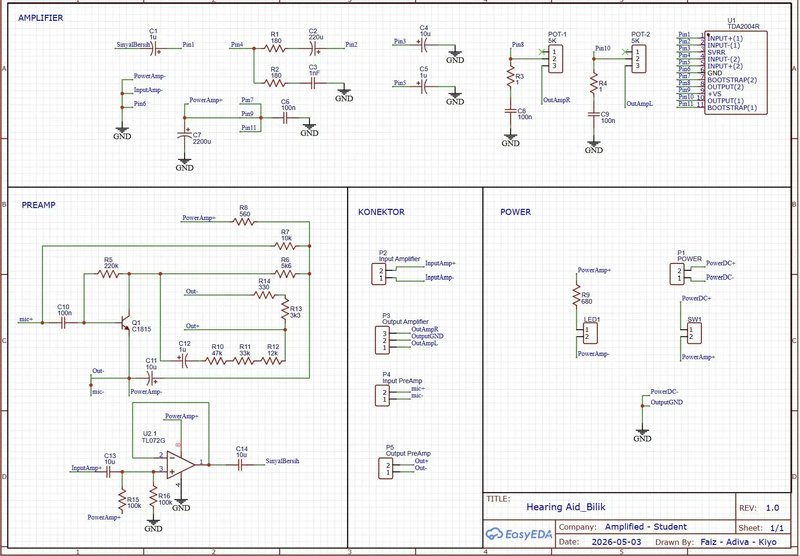Screen dimensions: 800x556
Task: Click the PowerDC+ label beside P1 POWER
Action: 720,264
